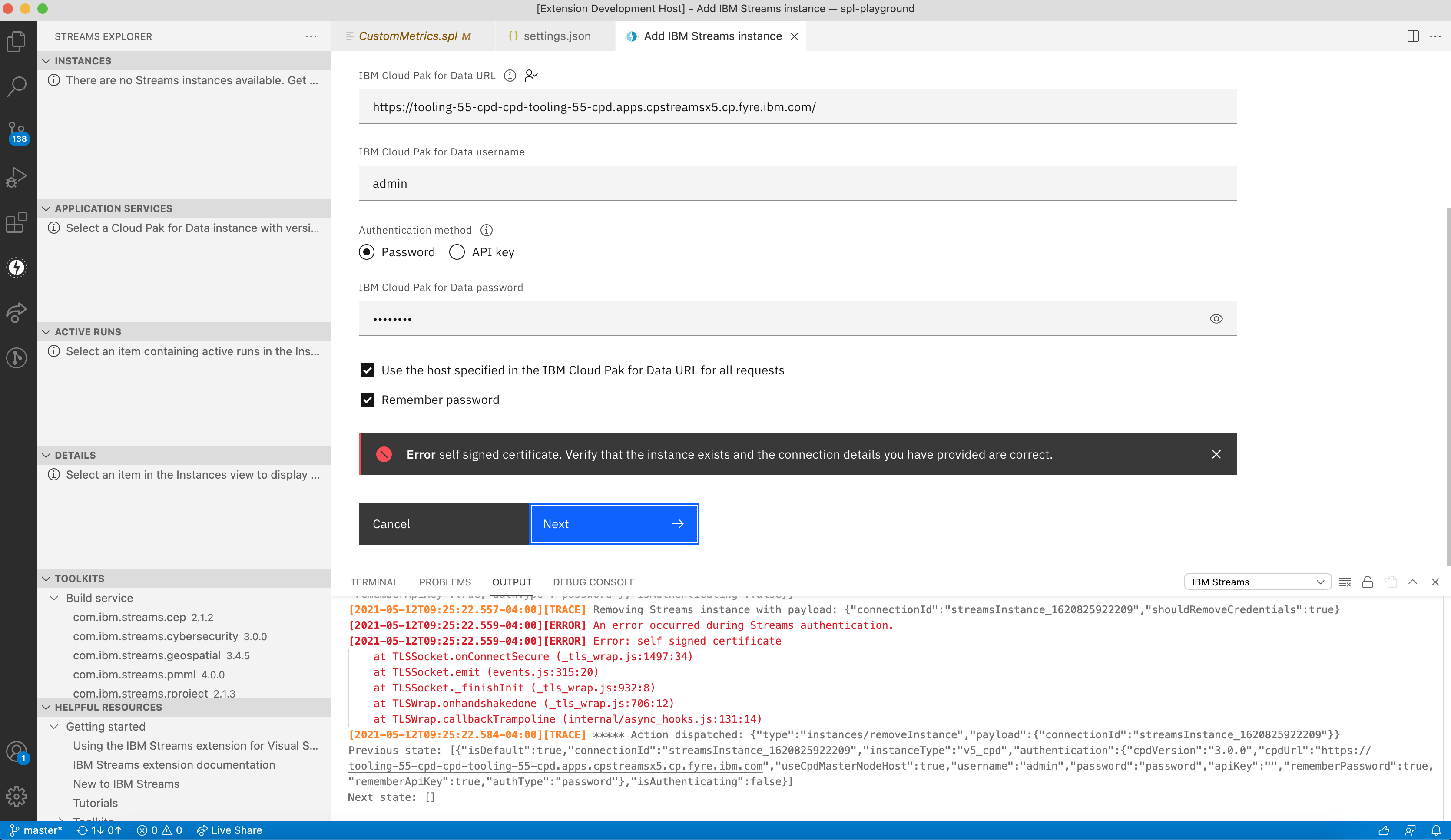This screenshot has height=840, width=1451.
Task: Clear the Output panel contents
Action: click(1345, 582)
